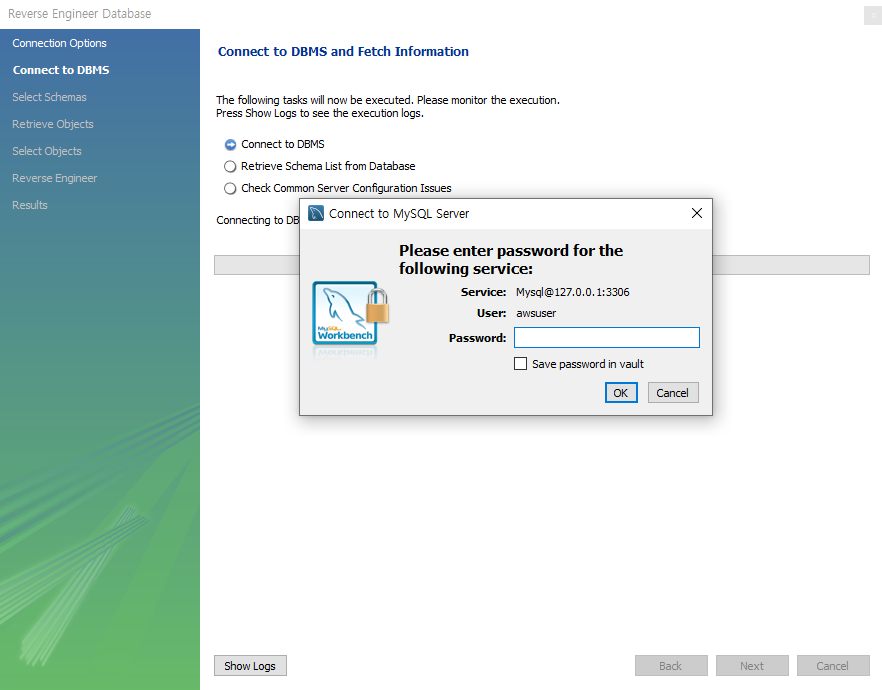Click the wizard Cancel button at bottom
The width and height of the screenshot is (882, 690).
pos(833,666)
